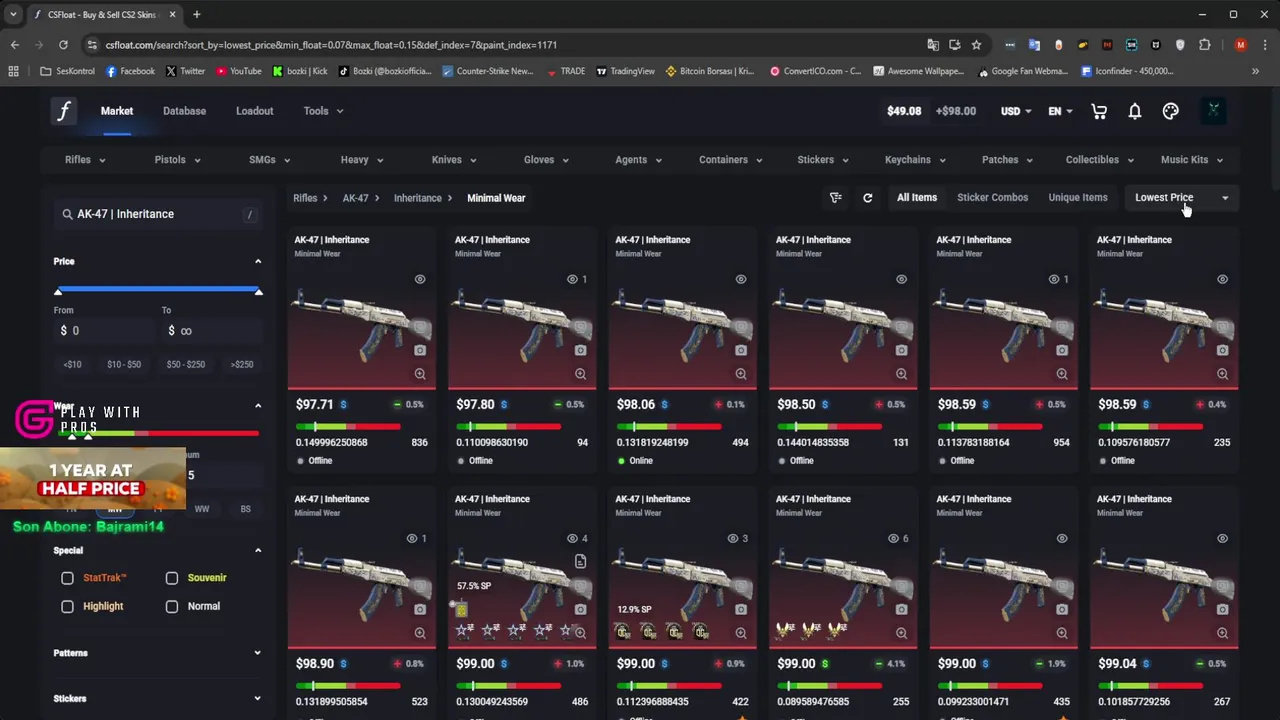The image size is (1280, 720).
Task: Click the search magnifier icon in the item search
Action: 67,214
